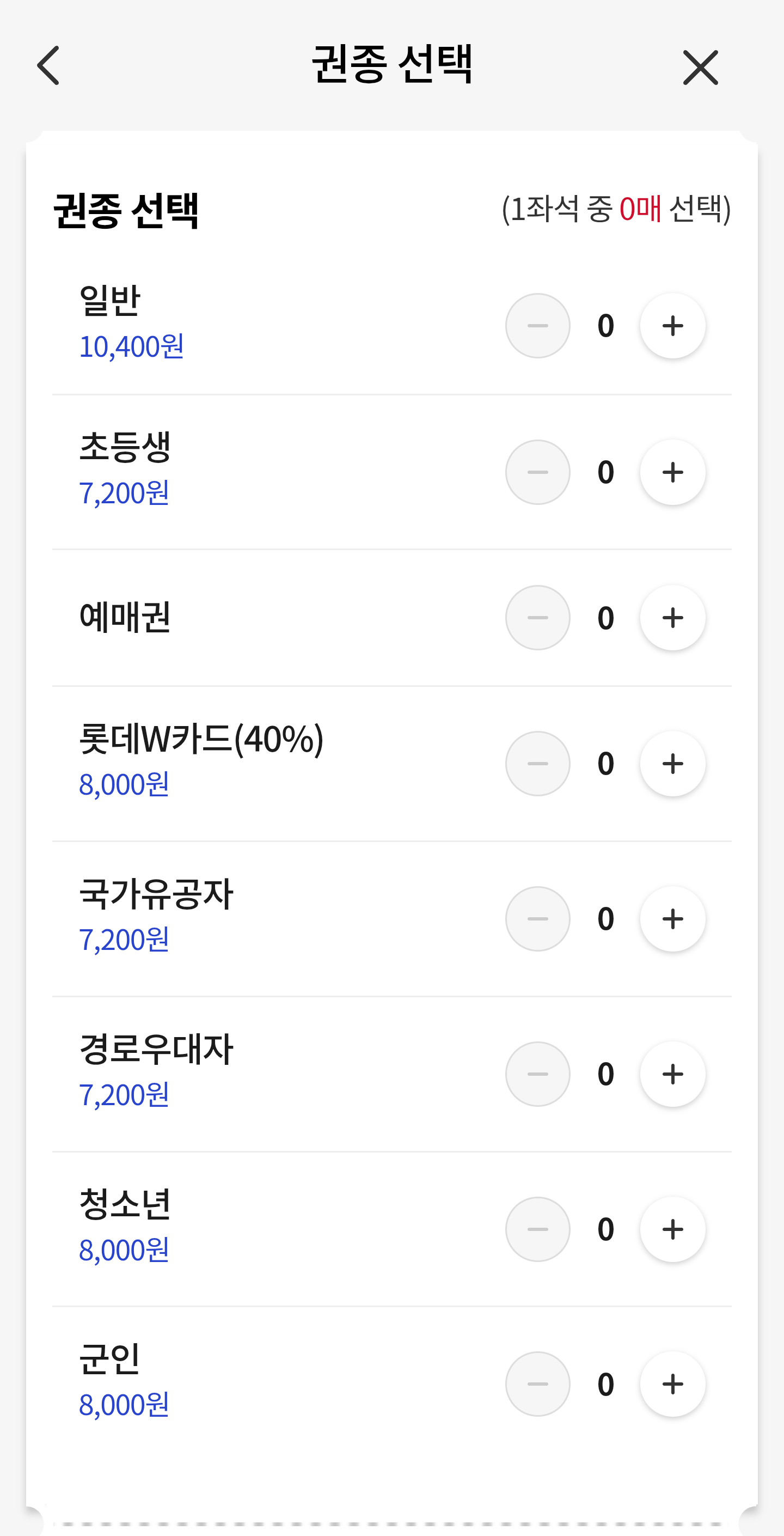This screenshot has height=1536, width=784.
Task: Add one 초등생 ticket
Action: [672, 472]
